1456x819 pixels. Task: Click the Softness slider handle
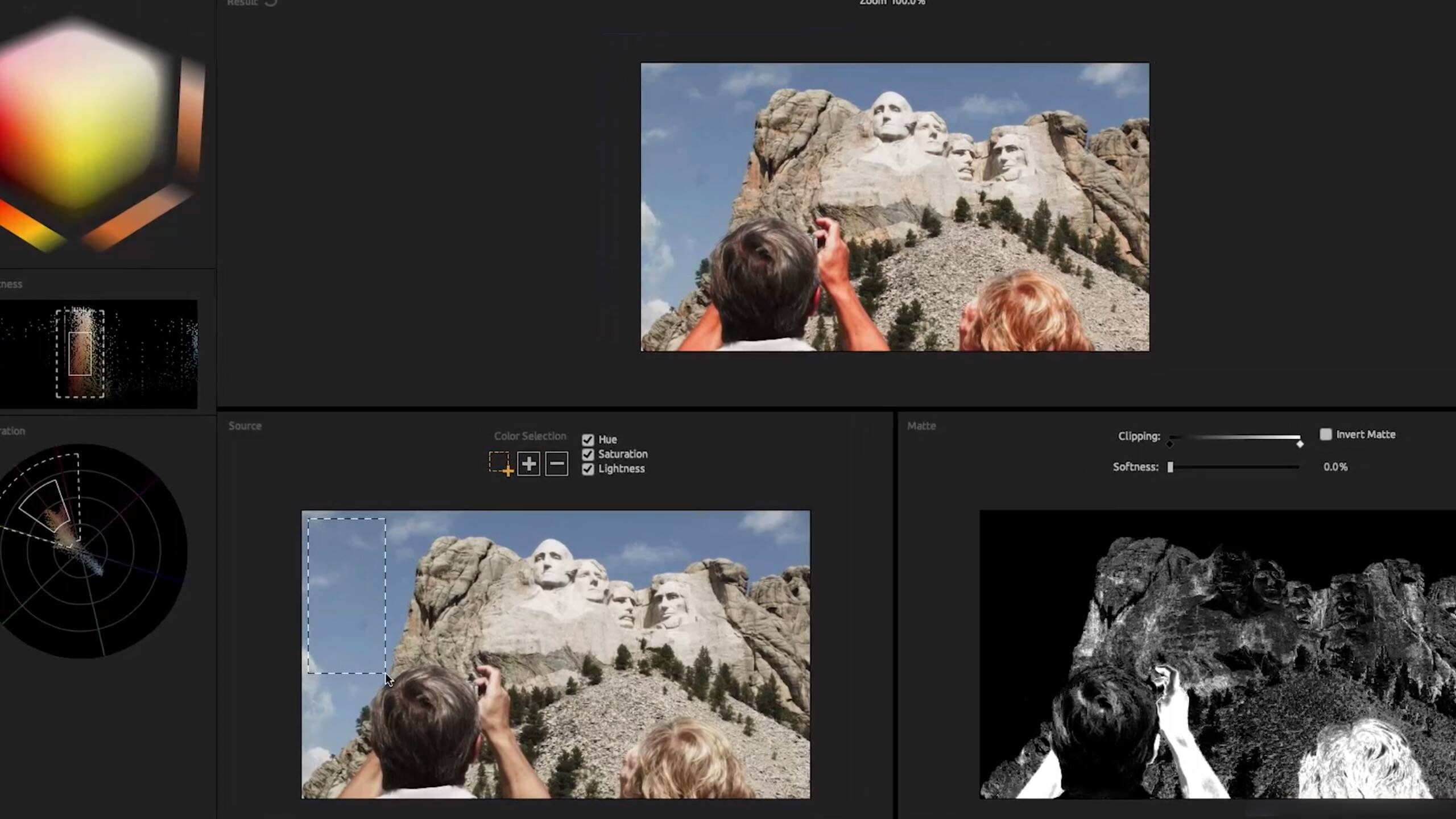[1170, 467]
